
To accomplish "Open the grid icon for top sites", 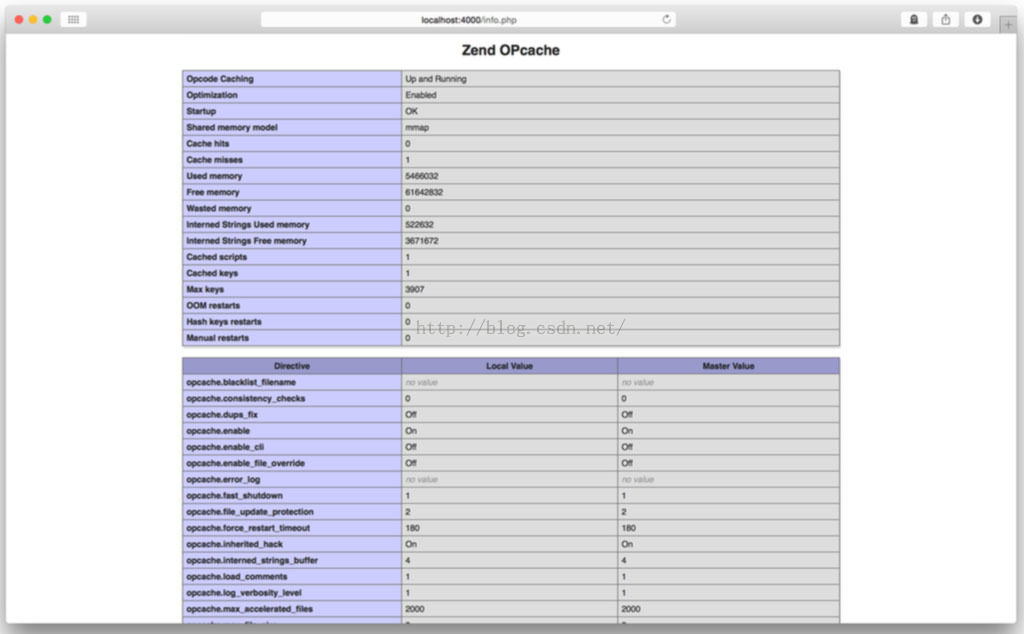I will click(73, 20).
